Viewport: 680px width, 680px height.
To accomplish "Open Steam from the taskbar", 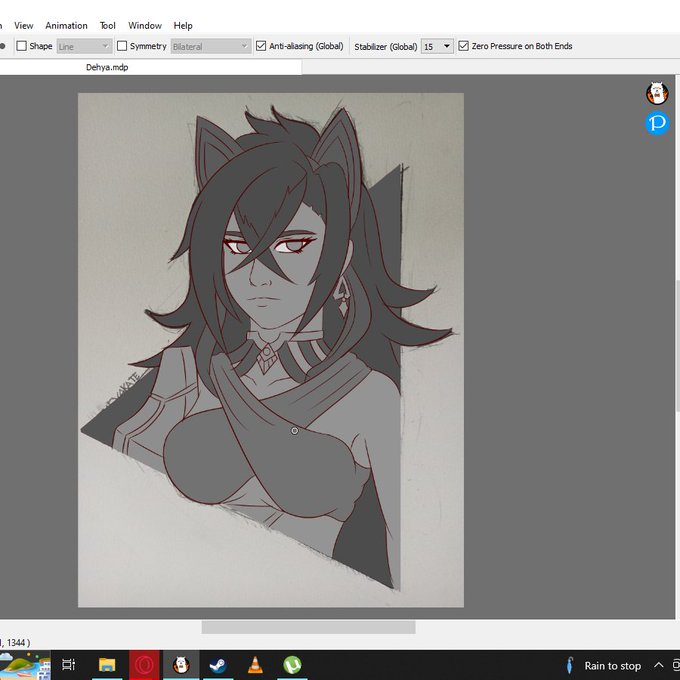I will tap(218, 665).
